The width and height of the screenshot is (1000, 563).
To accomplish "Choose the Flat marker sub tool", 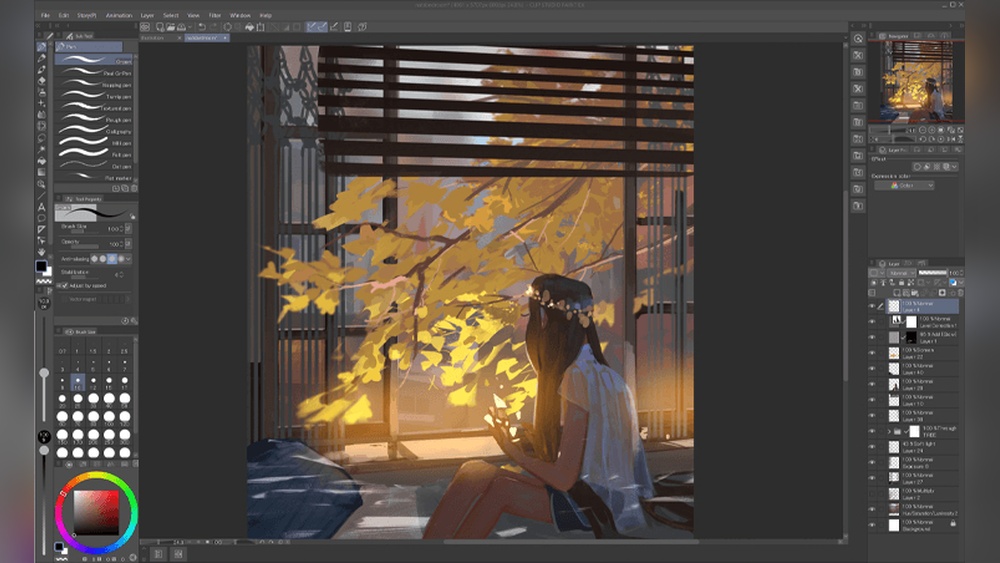I will (94, 177).
